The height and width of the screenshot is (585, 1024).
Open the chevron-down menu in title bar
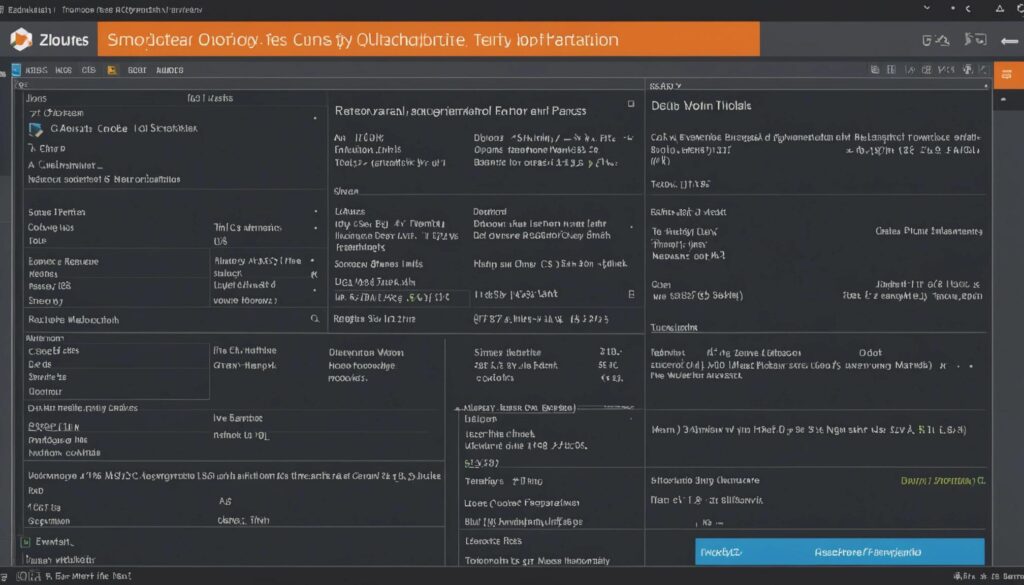pyautogui.click(x=927, y=8)
